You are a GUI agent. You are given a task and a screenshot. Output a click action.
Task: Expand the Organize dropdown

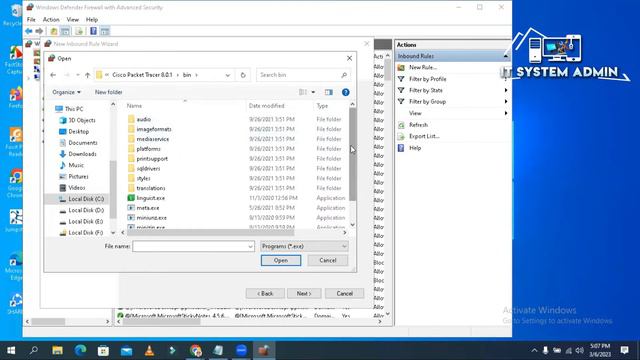(67, 92)
